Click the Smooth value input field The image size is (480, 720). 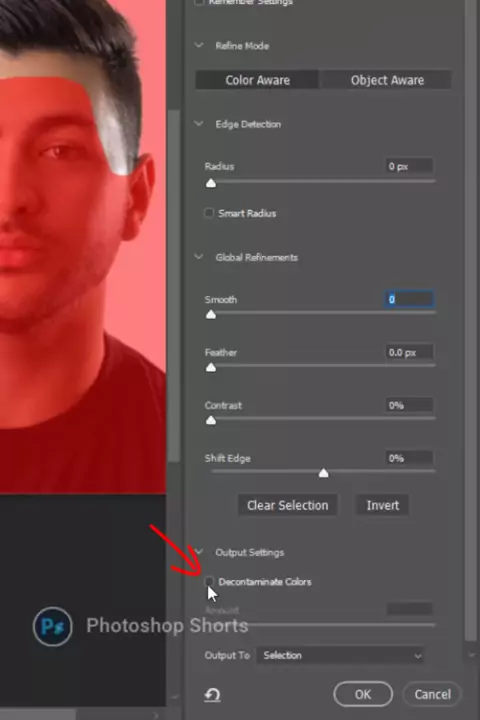409,299
